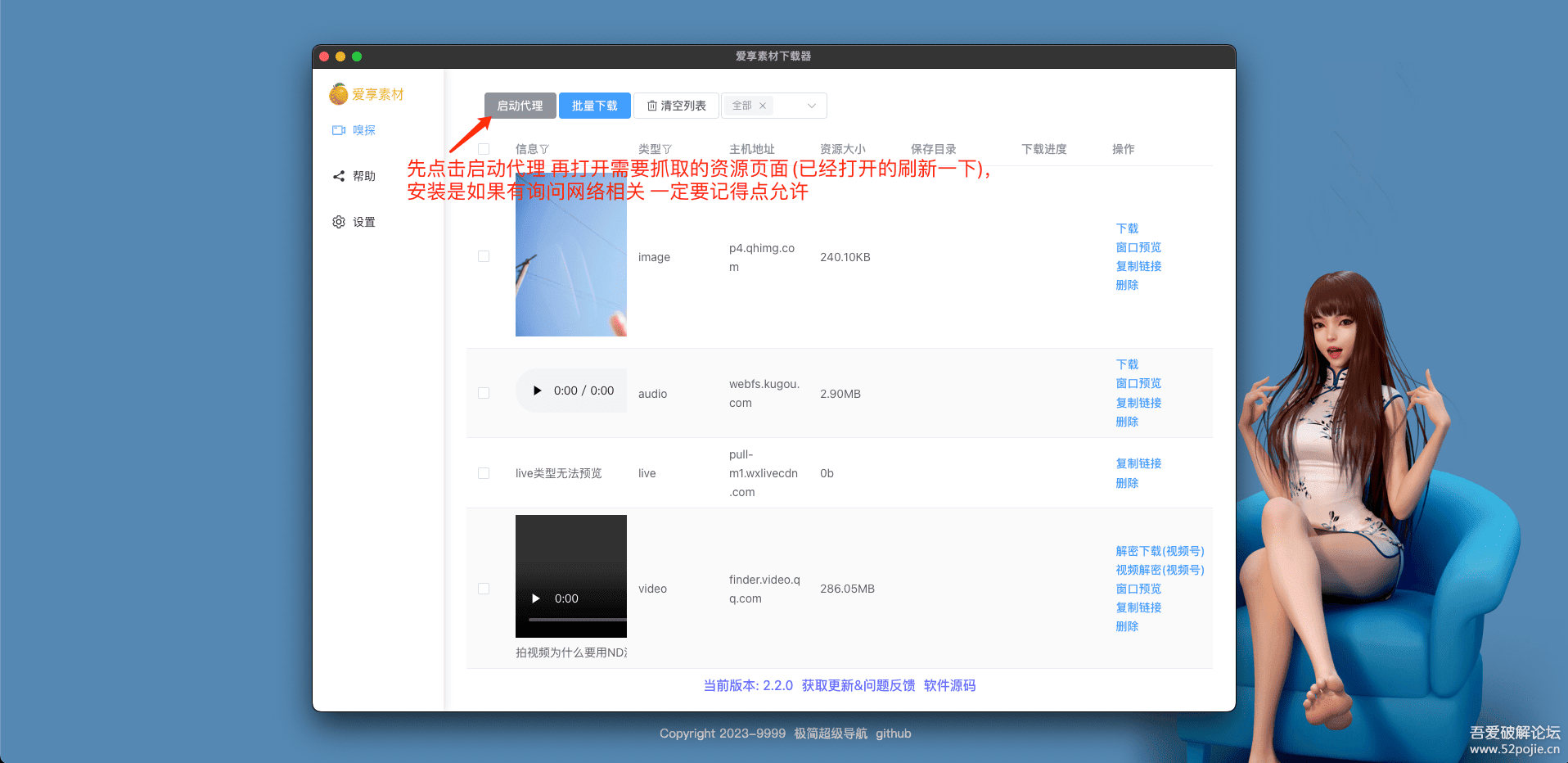The height and width of the screenshot is (763, 1568).
Task: Click the 286.05MB size cell
Action: 847,589
